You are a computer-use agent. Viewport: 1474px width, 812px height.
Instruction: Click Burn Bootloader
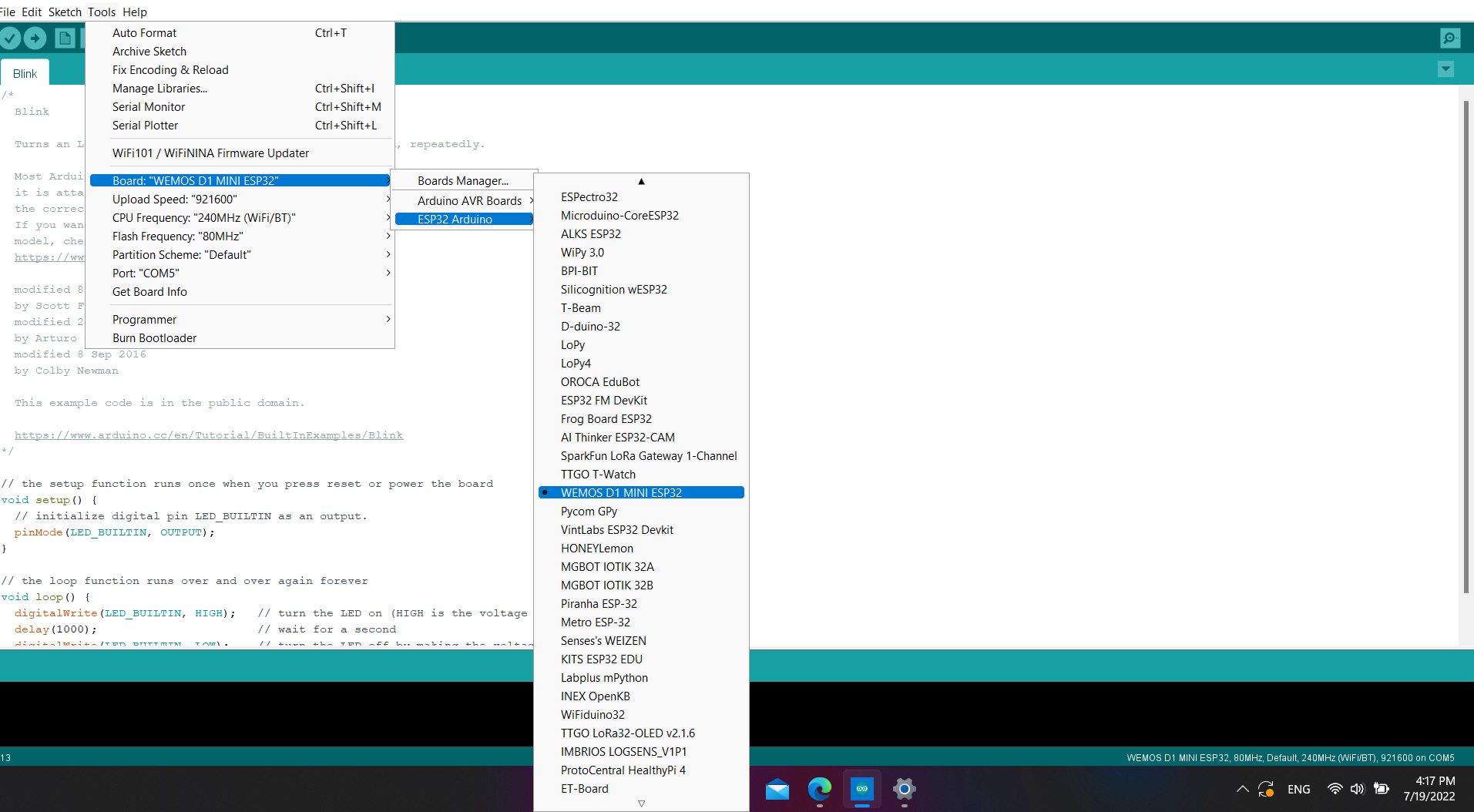point(240,338)
